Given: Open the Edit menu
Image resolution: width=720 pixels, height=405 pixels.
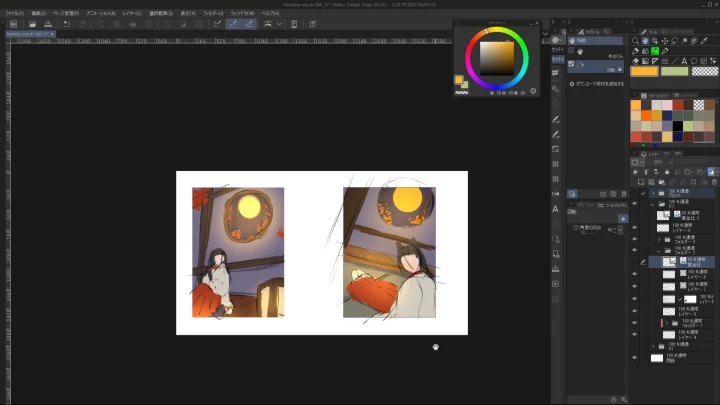Looking at the screenshot, I should click(39, 13).
